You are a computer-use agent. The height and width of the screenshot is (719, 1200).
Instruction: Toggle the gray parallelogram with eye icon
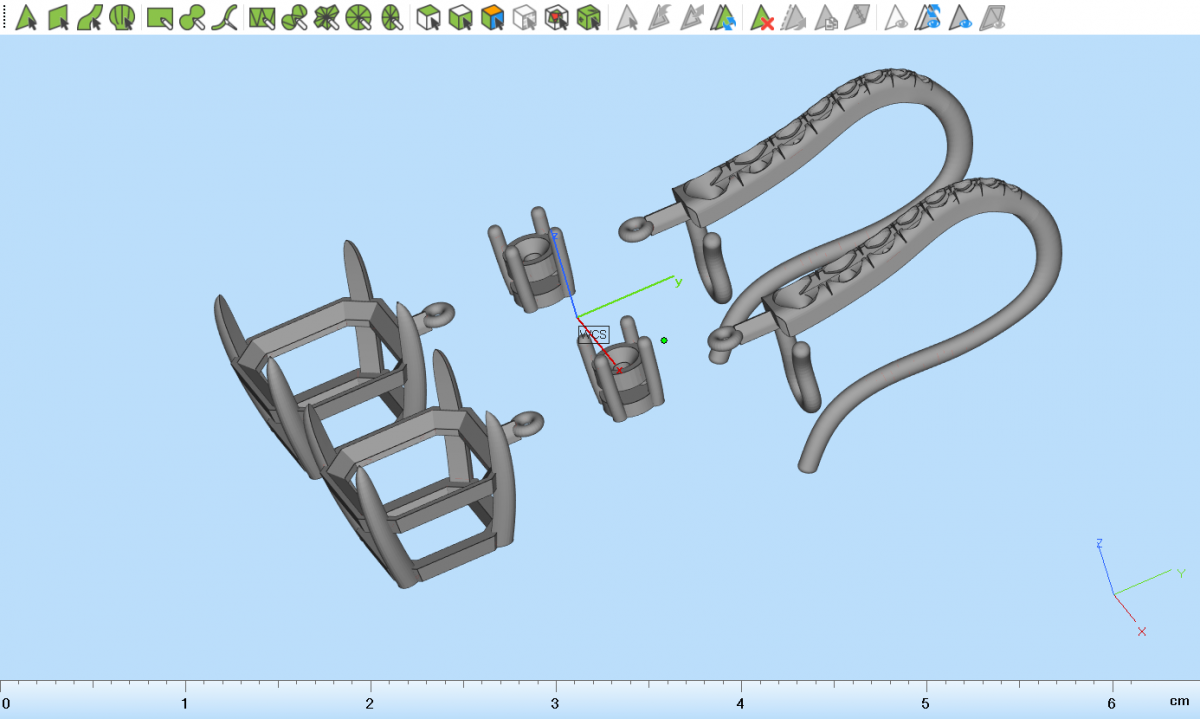tap(992, 17)
